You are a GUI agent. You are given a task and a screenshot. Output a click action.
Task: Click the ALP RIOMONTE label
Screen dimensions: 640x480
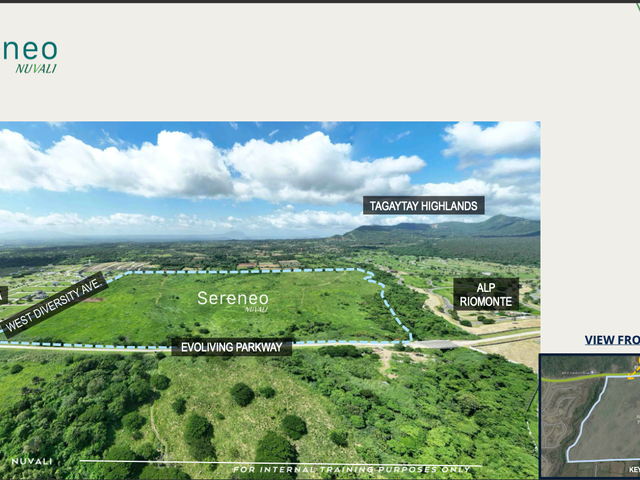click(x=486, y=294)
